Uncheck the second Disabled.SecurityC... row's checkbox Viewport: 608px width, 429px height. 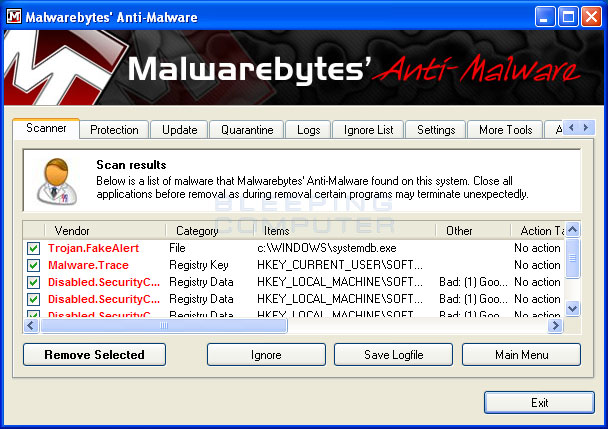(33, 299)
